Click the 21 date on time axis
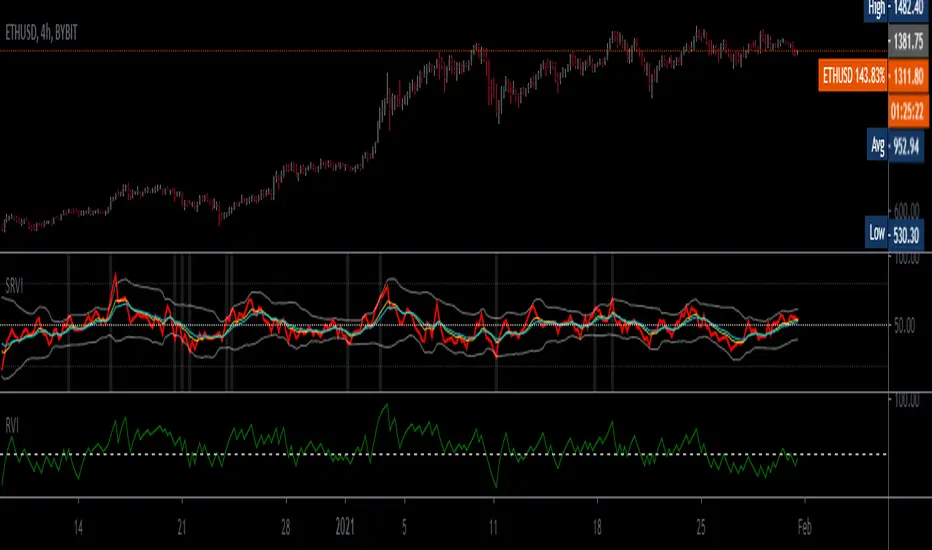The width and height of the screenshot is (932, 550). click(x=182, y=527)
